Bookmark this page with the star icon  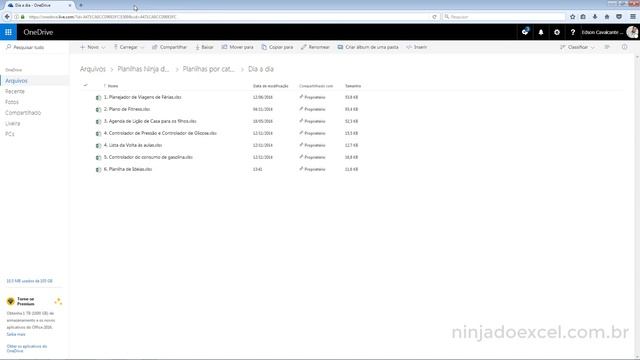[x=572, y=17]
